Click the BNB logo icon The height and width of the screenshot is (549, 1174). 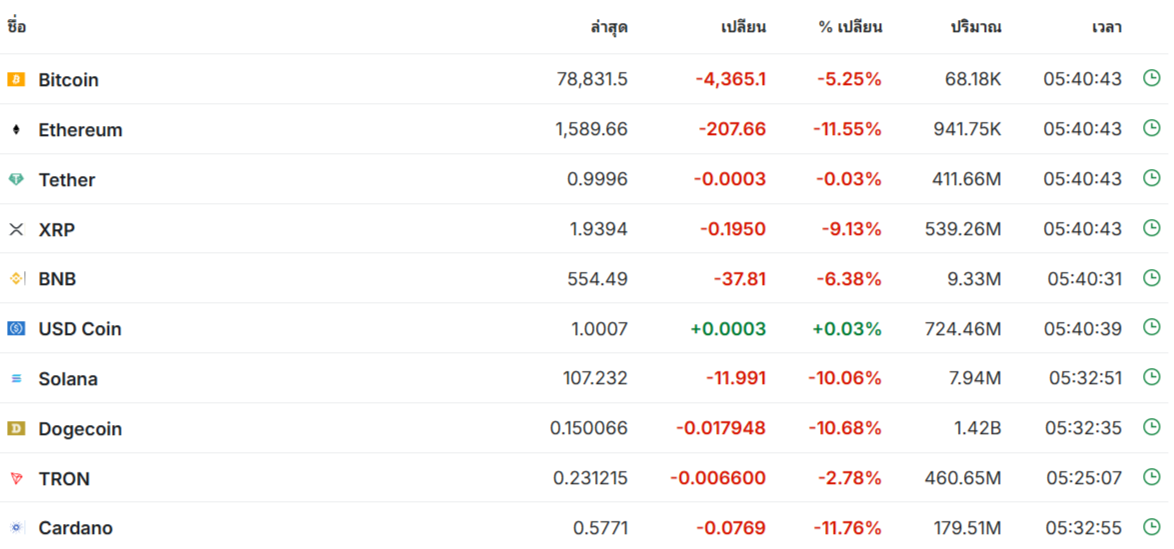pyautogui.click(x=16, y=279)
